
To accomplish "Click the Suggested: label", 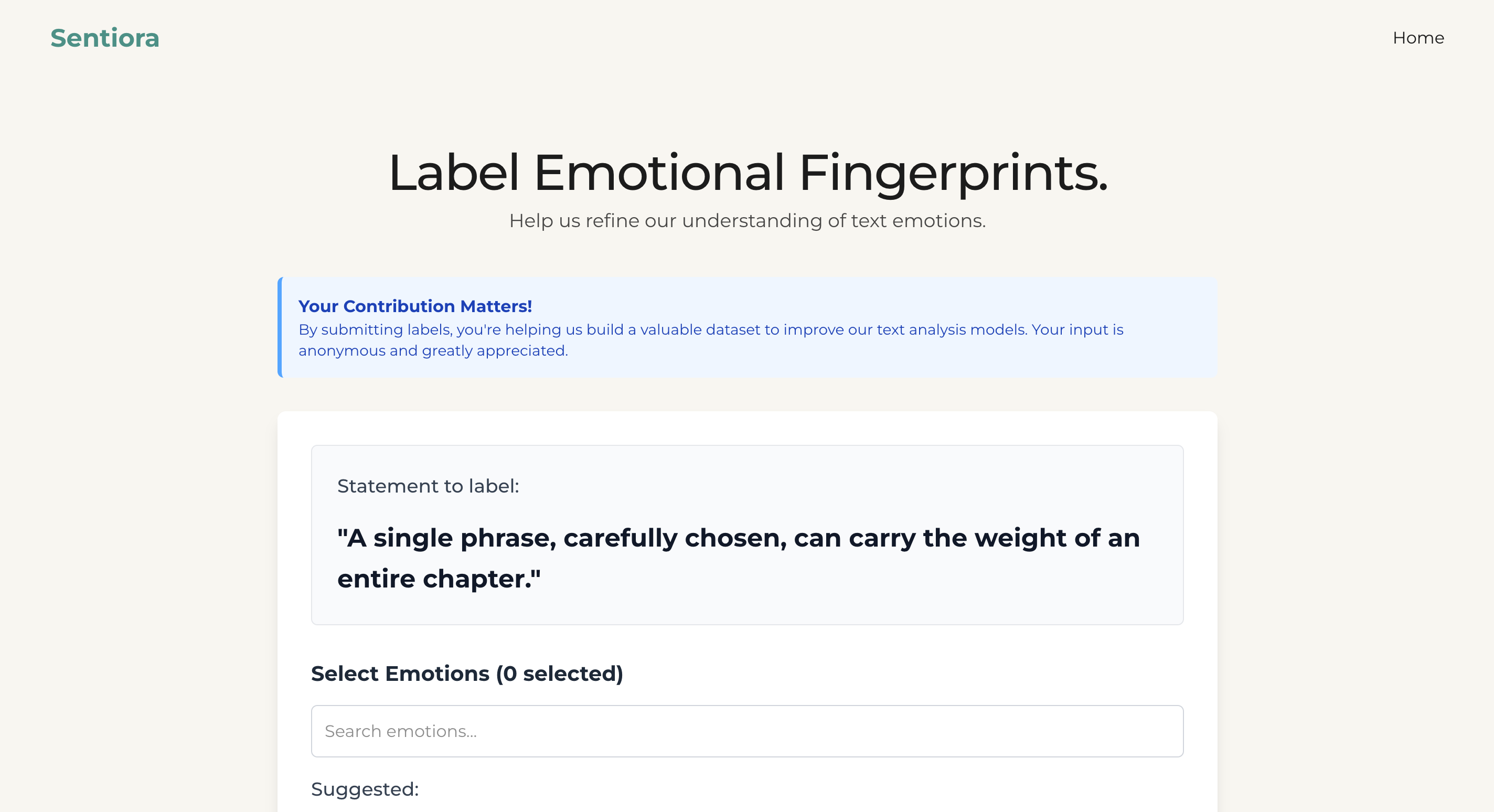I will click(365, 789).
